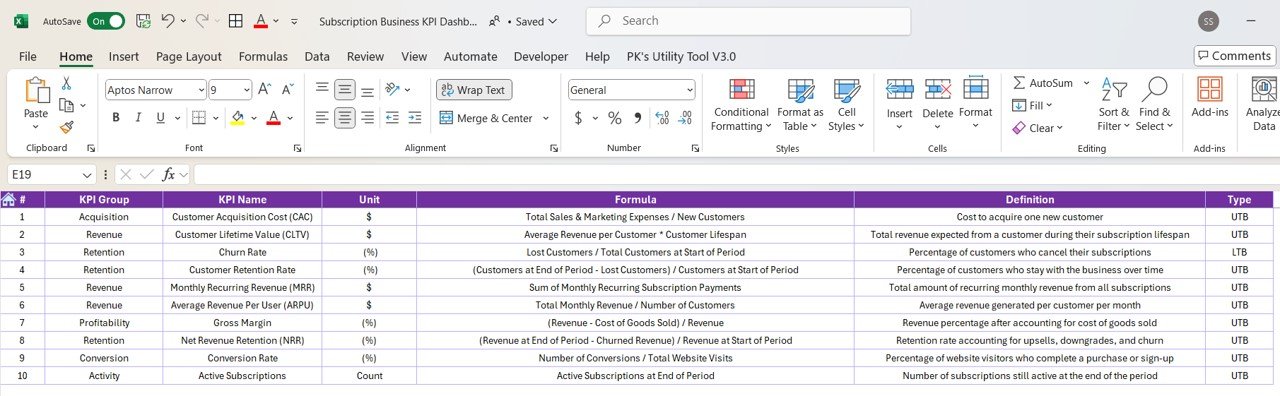
Task: Click the Insert Function fx icon
Action: [169, 174]
